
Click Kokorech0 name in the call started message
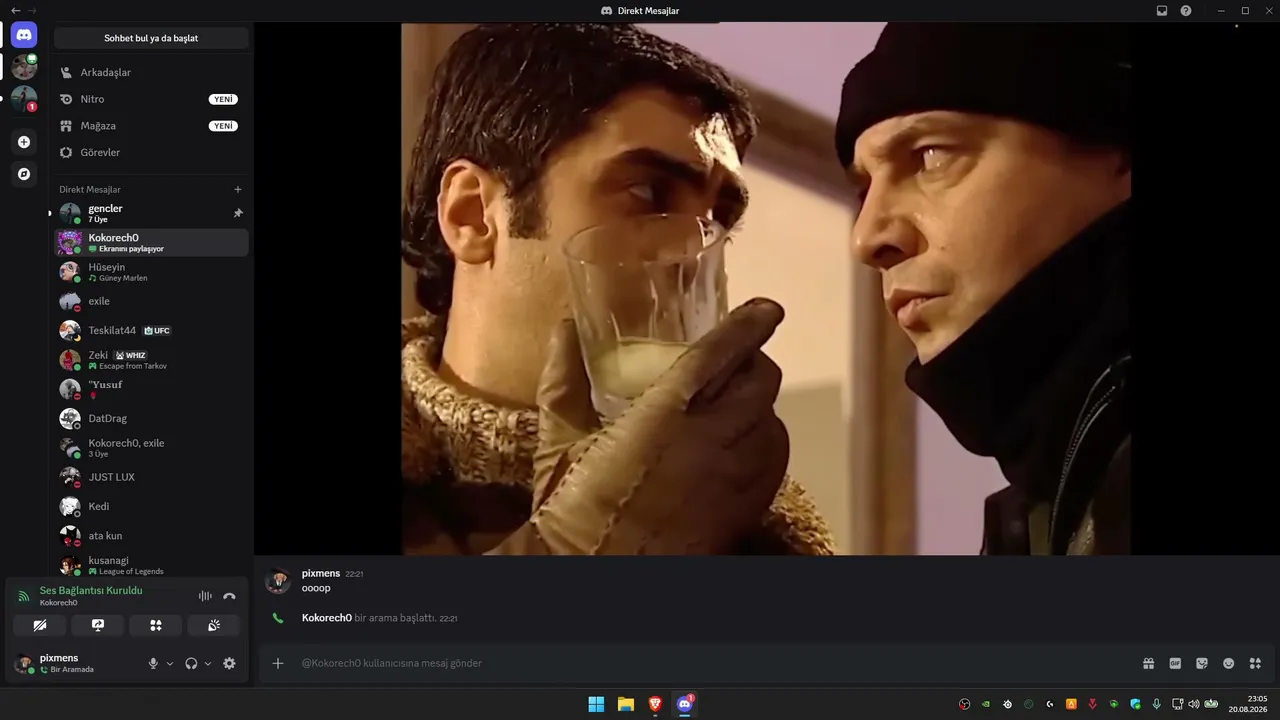[x=327, y=618]
